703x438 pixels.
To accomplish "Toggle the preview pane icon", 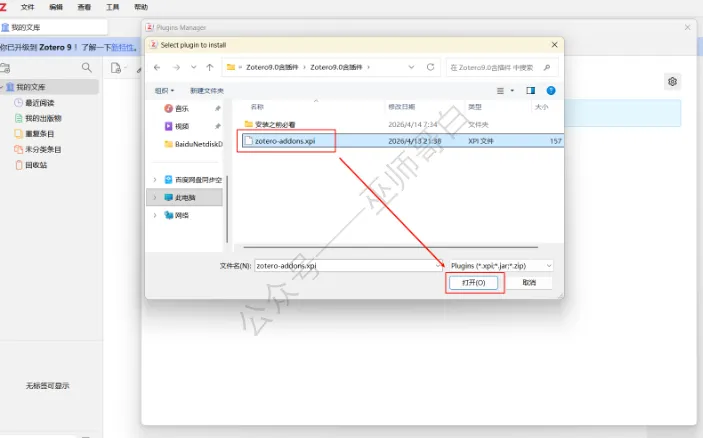I will click(x=530, y=91).
